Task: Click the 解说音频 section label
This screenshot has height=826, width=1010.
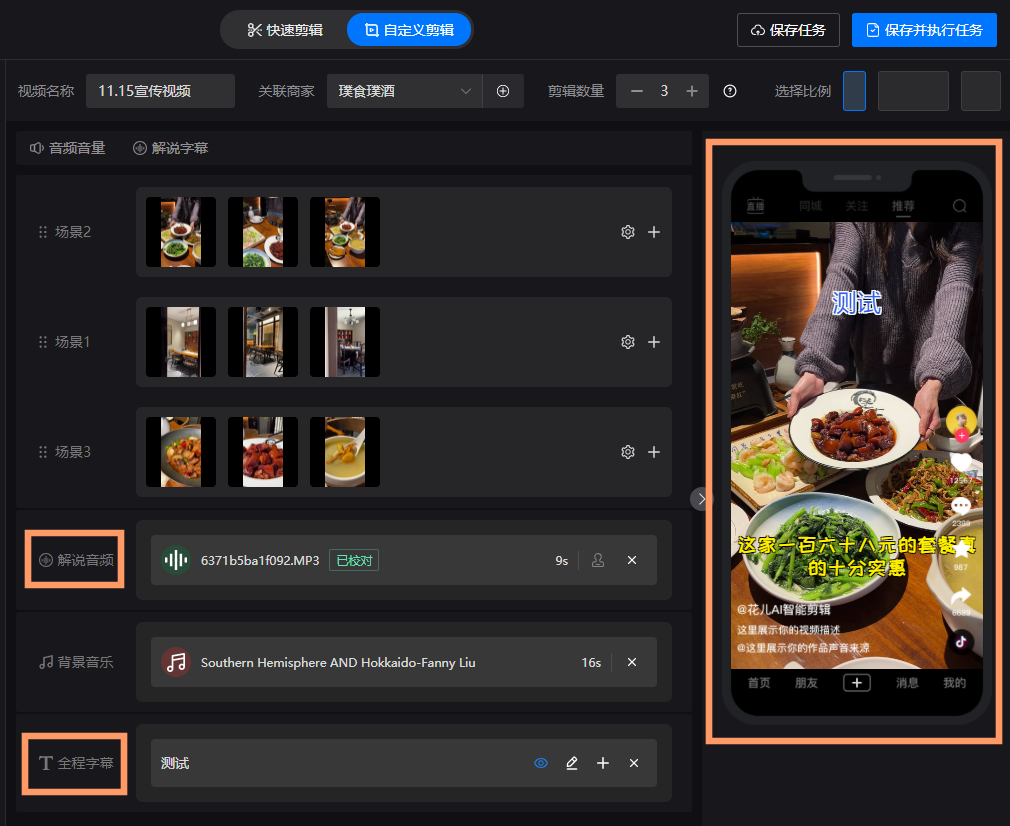Action: [x=76, y=560]
